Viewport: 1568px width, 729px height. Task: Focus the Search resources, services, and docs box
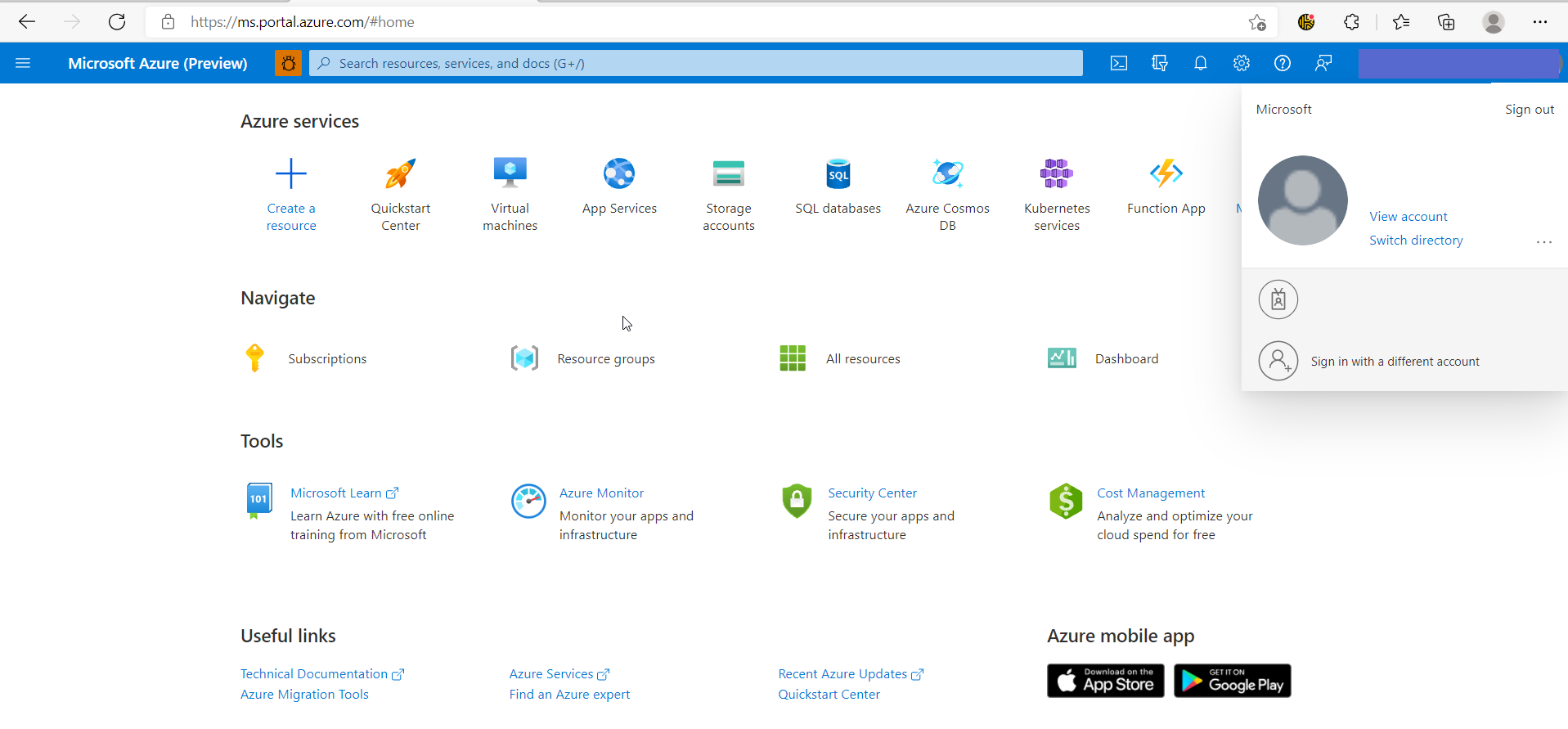click(x=696, y=63)
